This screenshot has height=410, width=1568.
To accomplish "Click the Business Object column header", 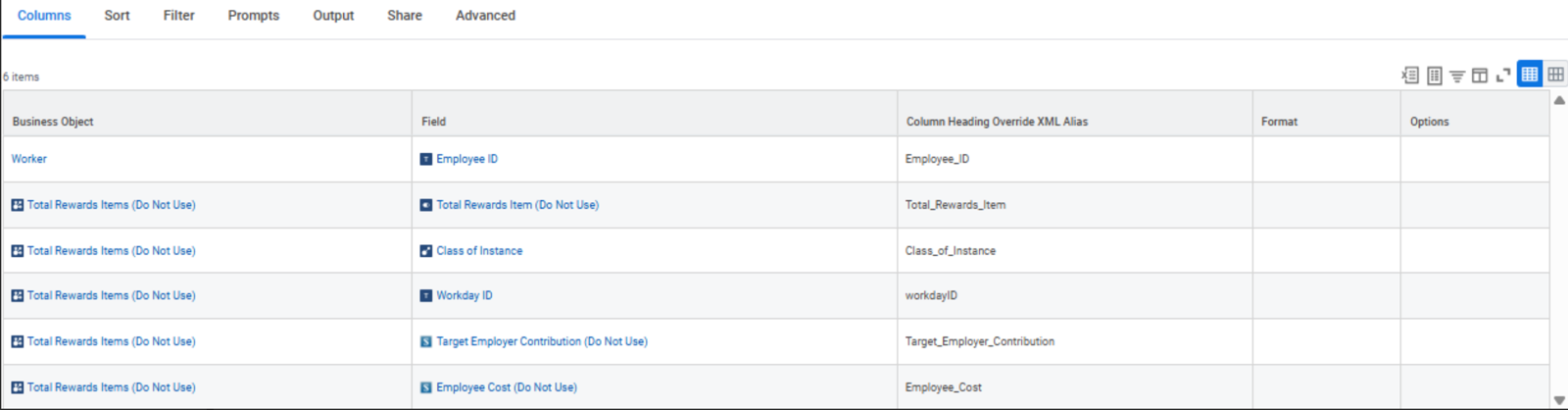I will tap(207, 114).
